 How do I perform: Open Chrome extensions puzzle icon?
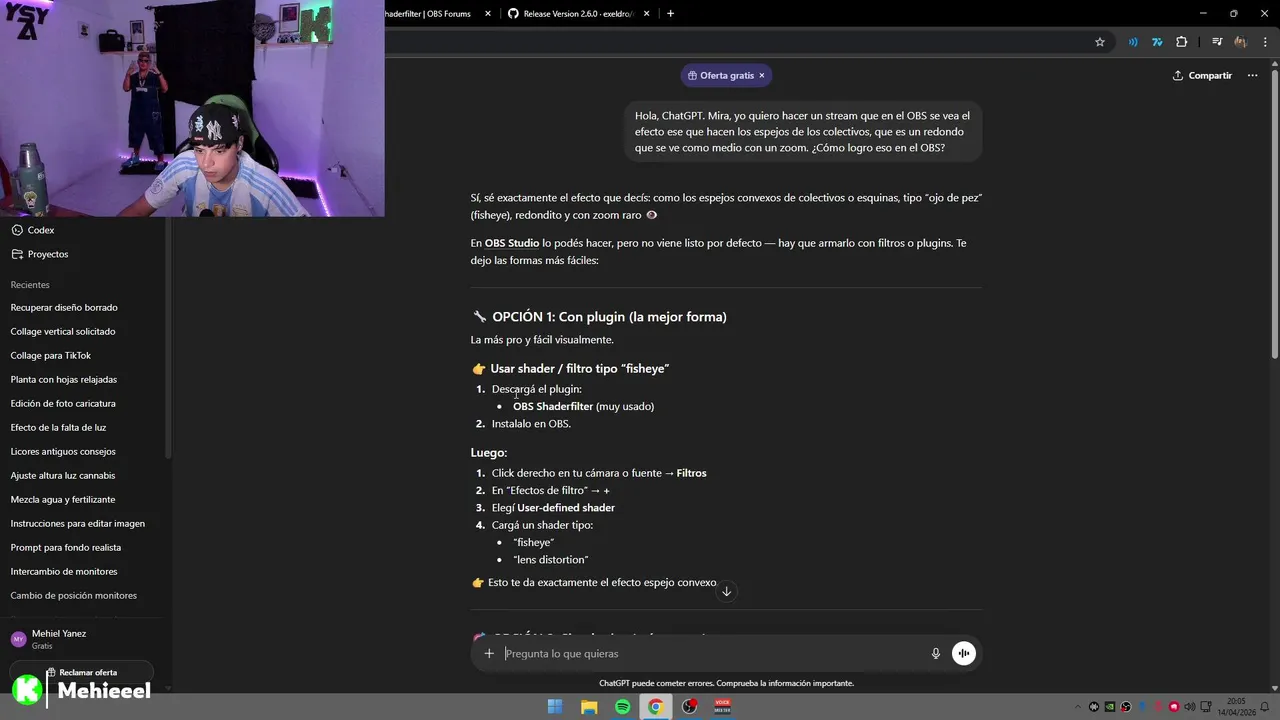coord(1182,42)
